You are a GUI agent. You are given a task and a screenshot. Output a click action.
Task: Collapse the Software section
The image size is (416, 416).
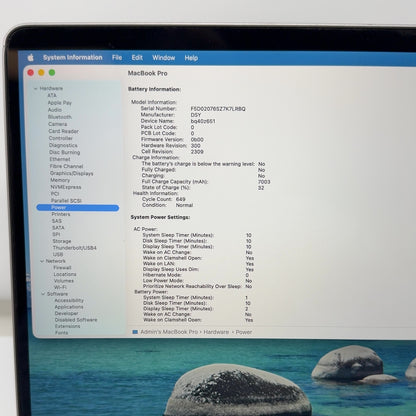click(x=43, y=294)
